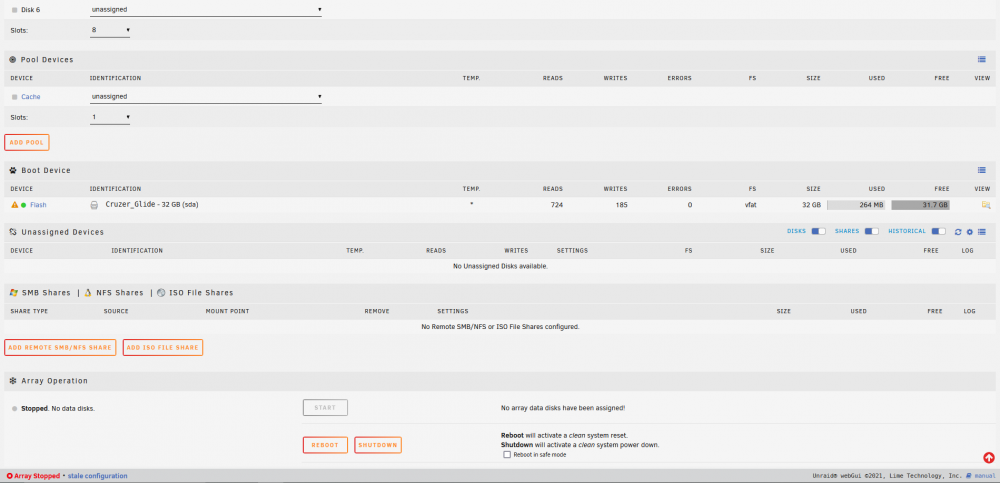Click the drive icon next to Cruzer_Glide
This screenshot has height=483, width=1000.
pos(94,205)
